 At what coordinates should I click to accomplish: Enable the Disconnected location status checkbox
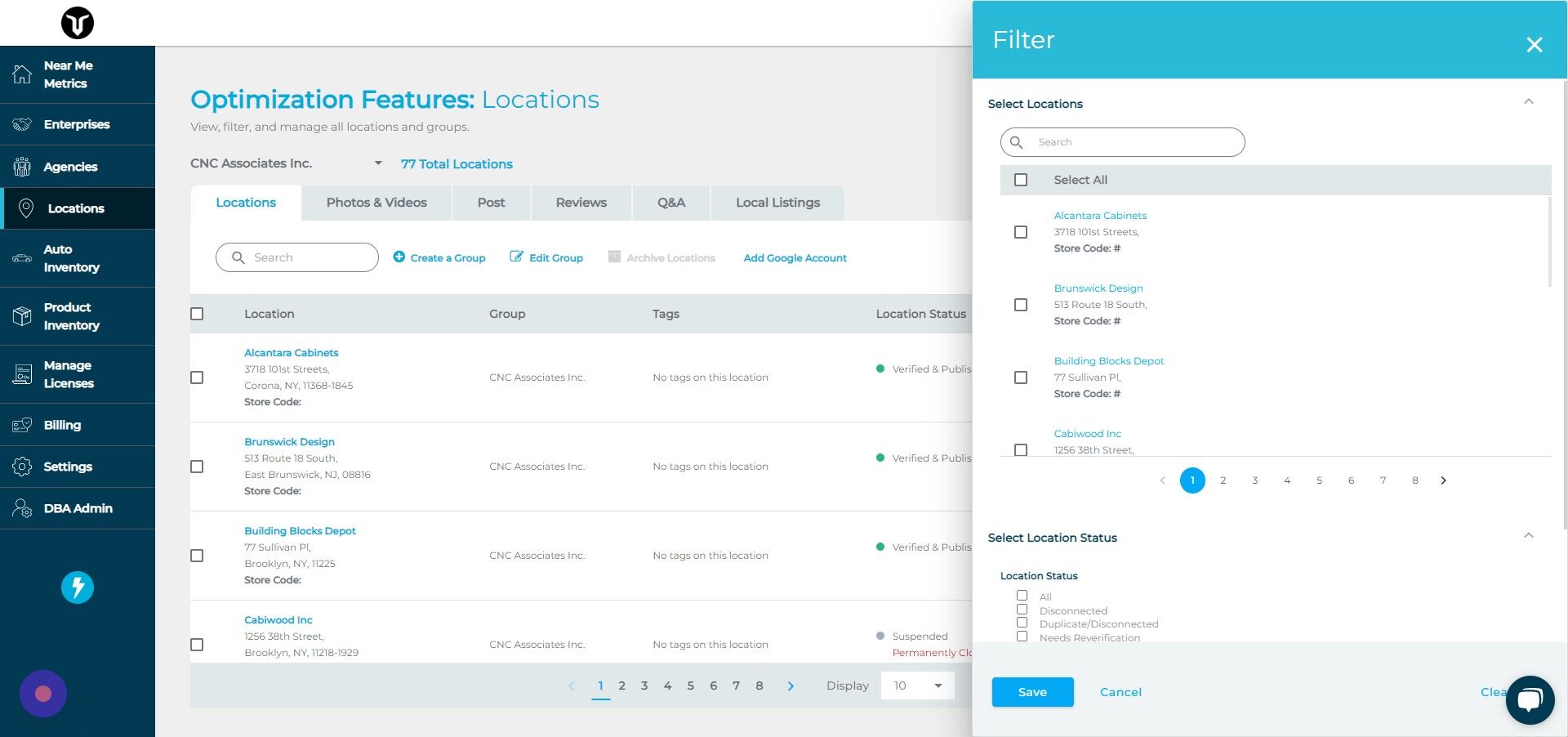pyautogui.click(x=1022, y=609)
